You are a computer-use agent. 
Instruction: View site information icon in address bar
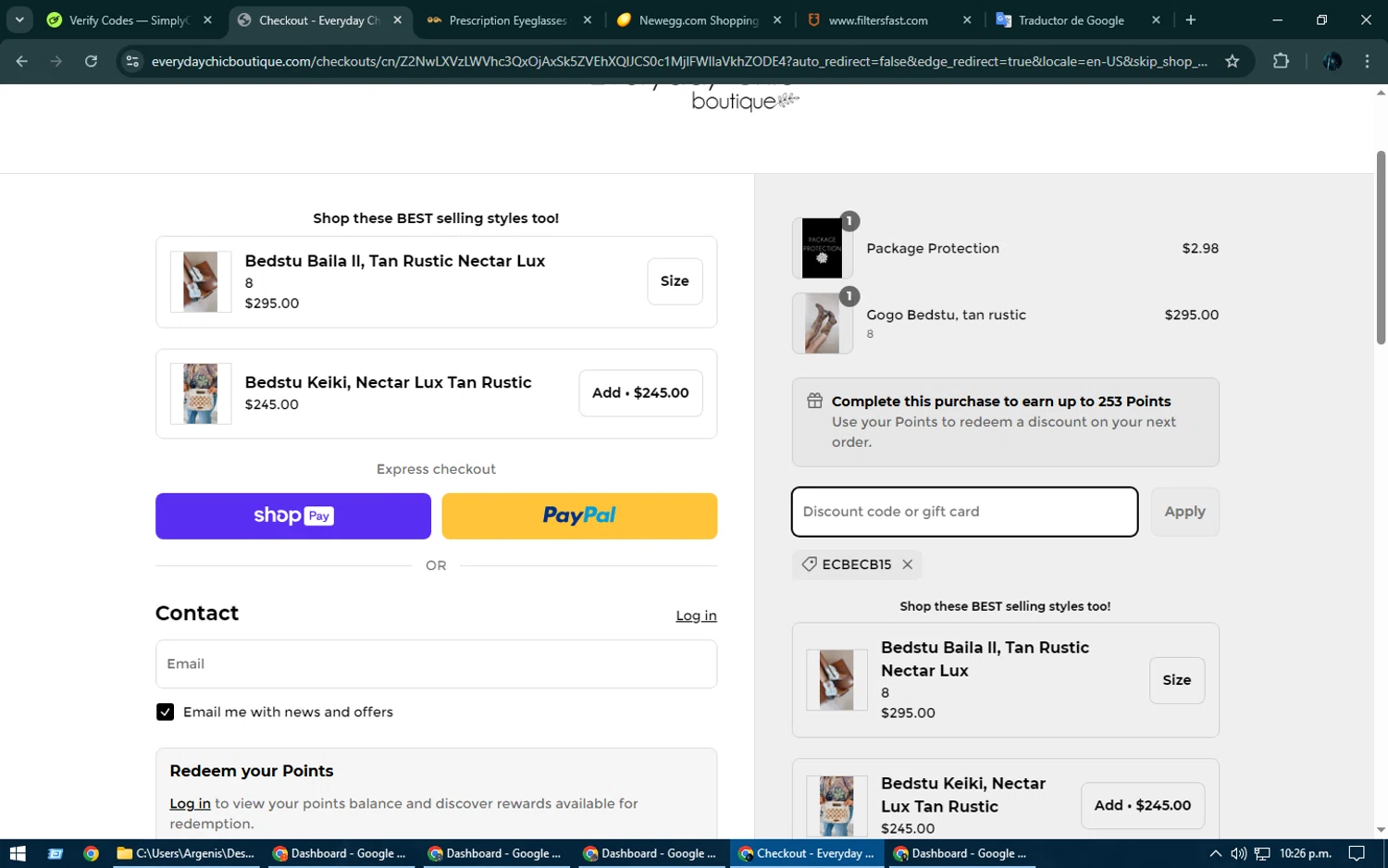click(132, 61)
